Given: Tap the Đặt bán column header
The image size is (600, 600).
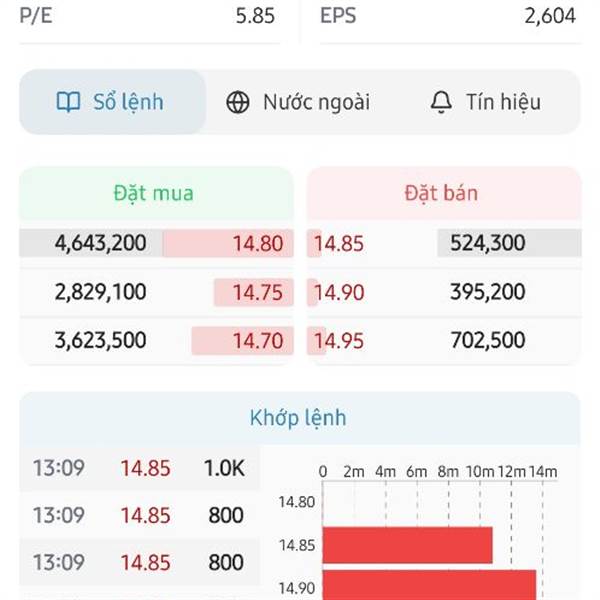Looking at the screenshot, I should point(441,193).
